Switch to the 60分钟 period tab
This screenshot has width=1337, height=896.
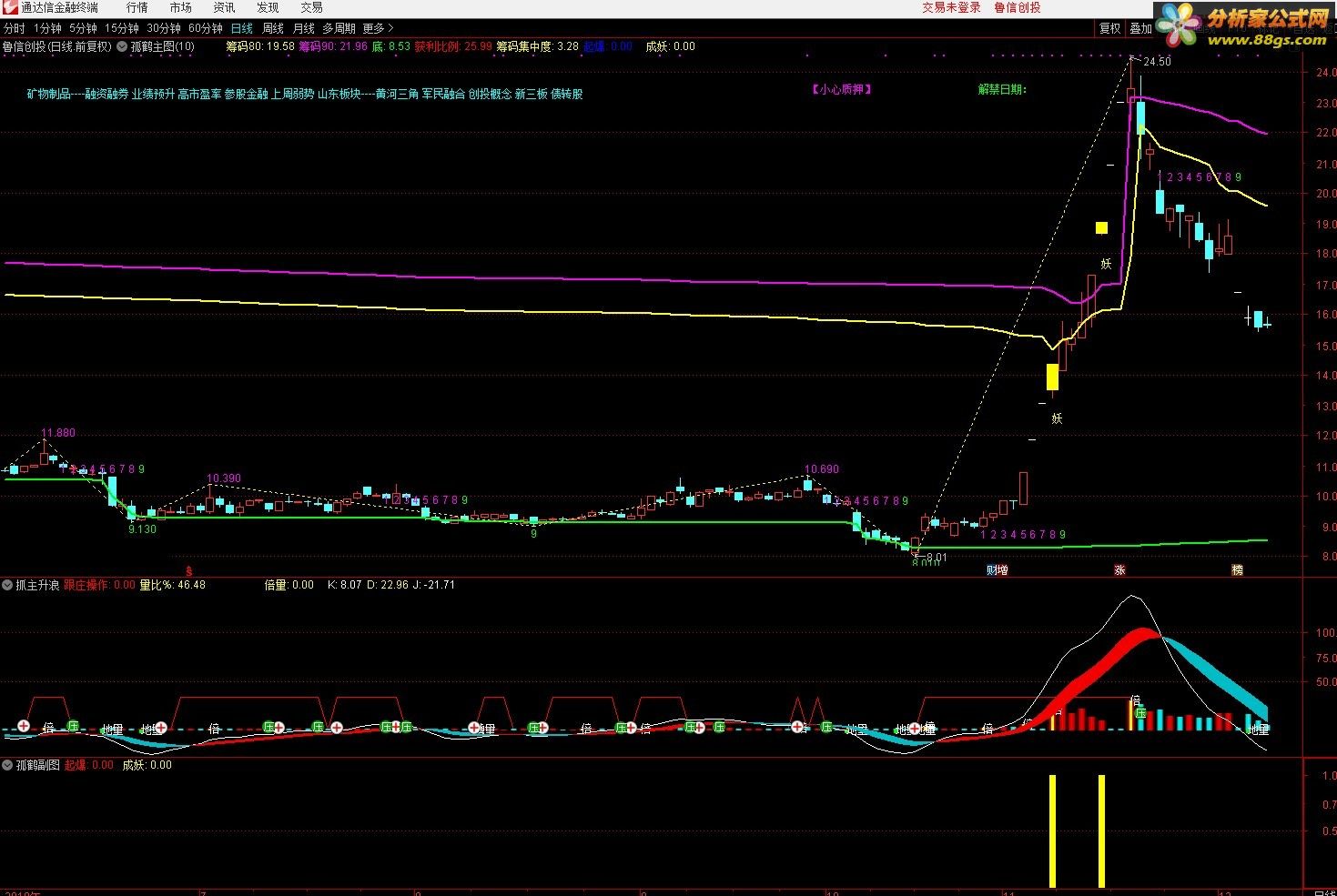pos(206,28)
